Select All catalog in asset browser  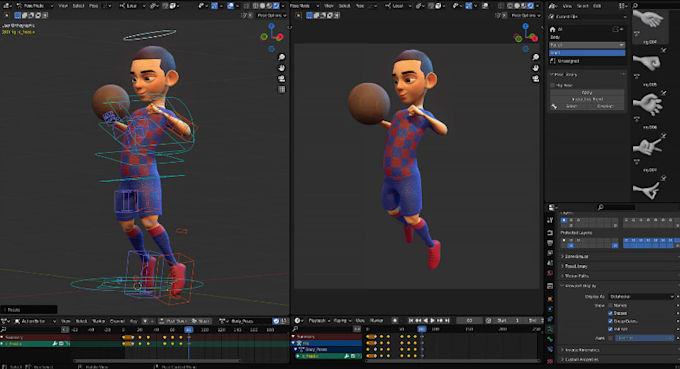click(587, 29)
